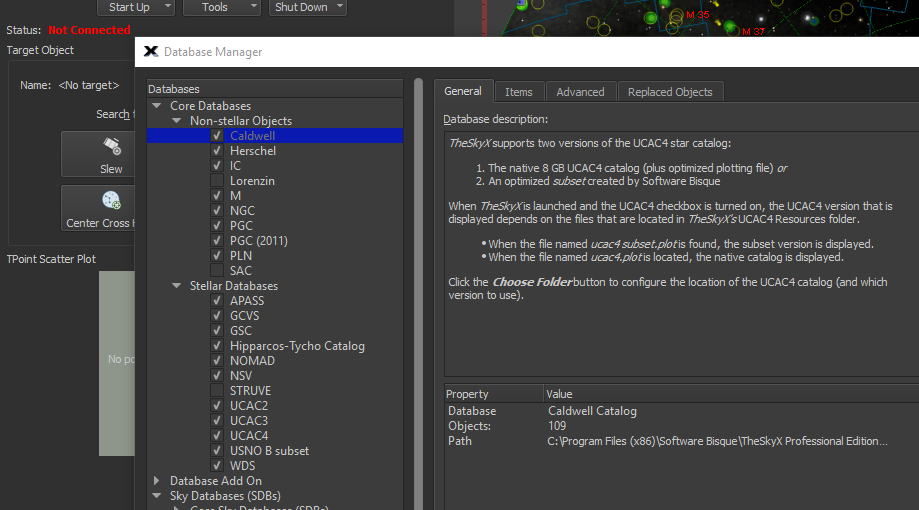This screenshot has height=510, width=919.
Task: Open the Tools dropdown arrow
Action: [254, 6]
